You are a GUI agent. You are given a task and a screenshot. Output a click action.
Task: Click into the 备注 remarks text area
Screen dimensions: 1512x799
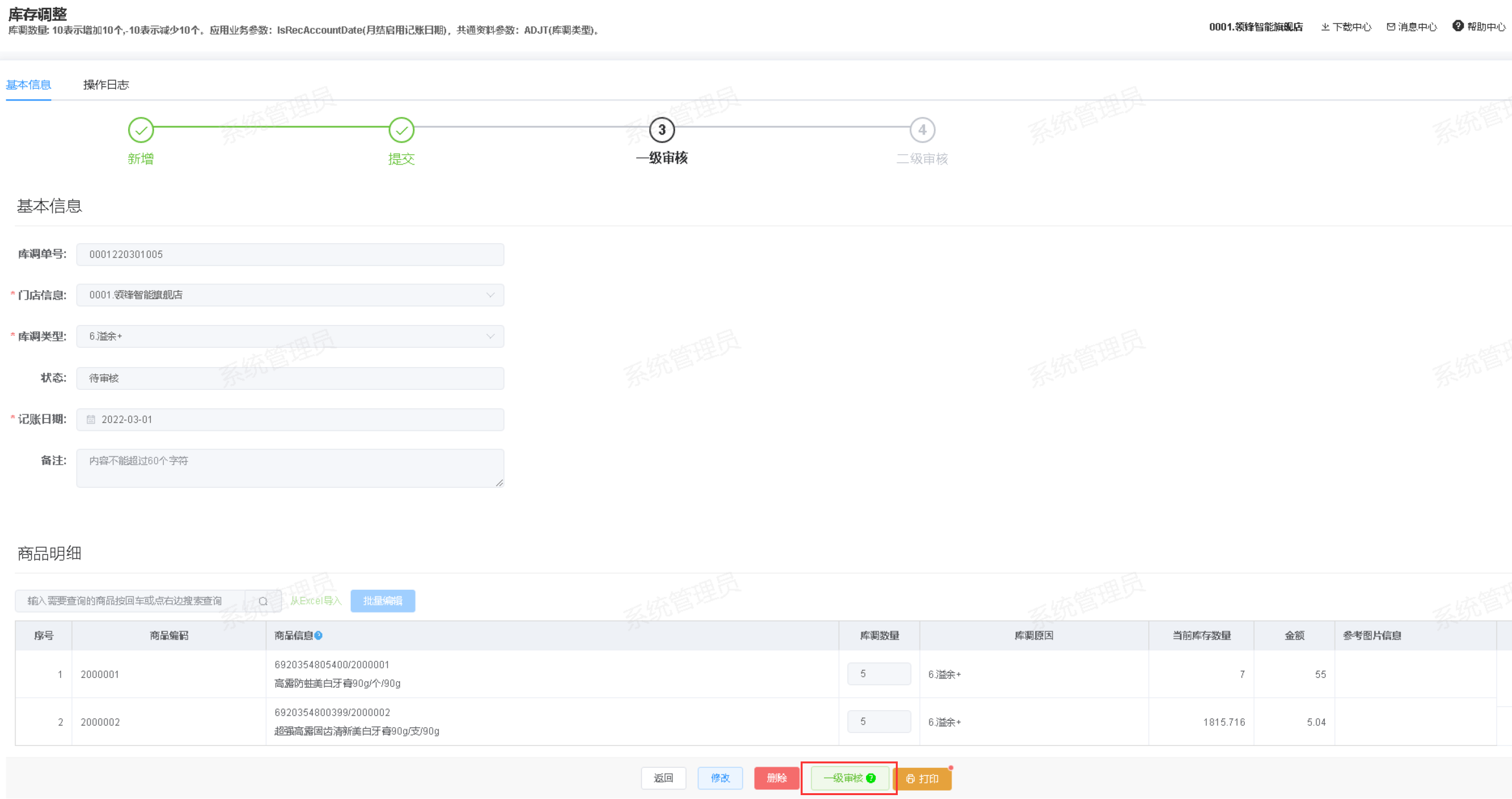[x=290, y=468]
